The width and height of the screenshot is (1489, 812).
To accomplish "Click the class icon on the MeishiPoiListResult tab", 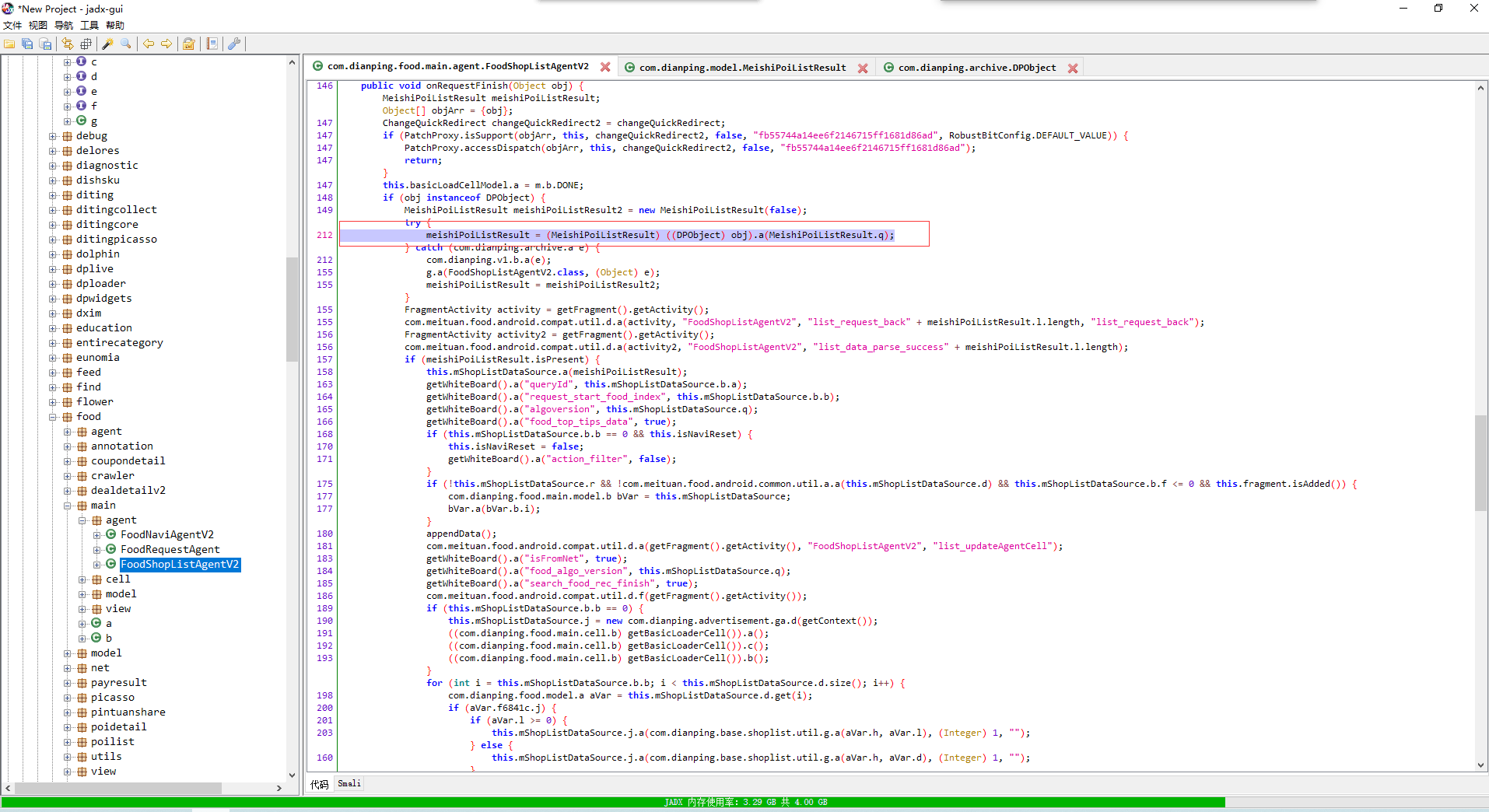I will (x=629, y=68).
